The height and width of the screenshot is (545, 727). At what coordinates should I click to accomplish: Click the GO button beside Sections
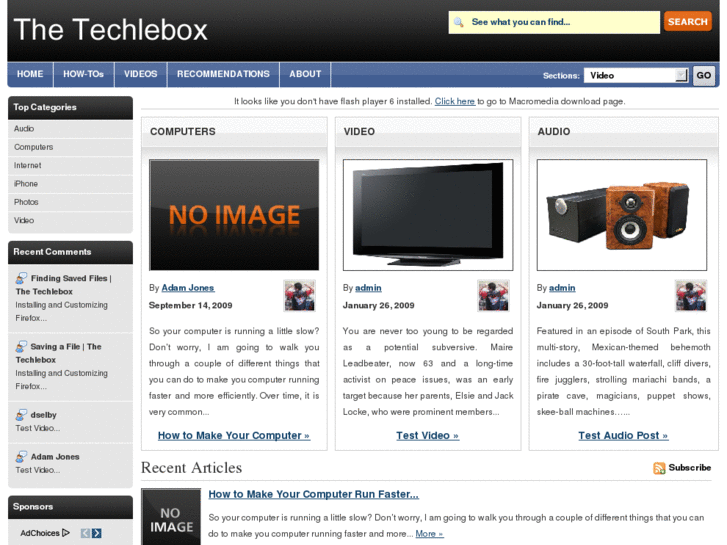(x=704, y=75)
